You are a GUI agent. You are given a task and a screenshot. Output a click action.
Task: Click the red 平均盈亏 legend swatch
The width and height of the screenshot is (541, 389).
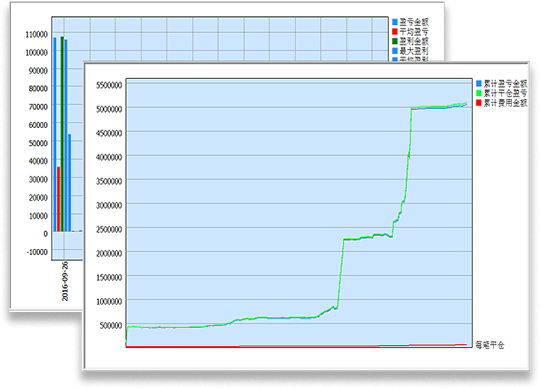pos(395,32)
